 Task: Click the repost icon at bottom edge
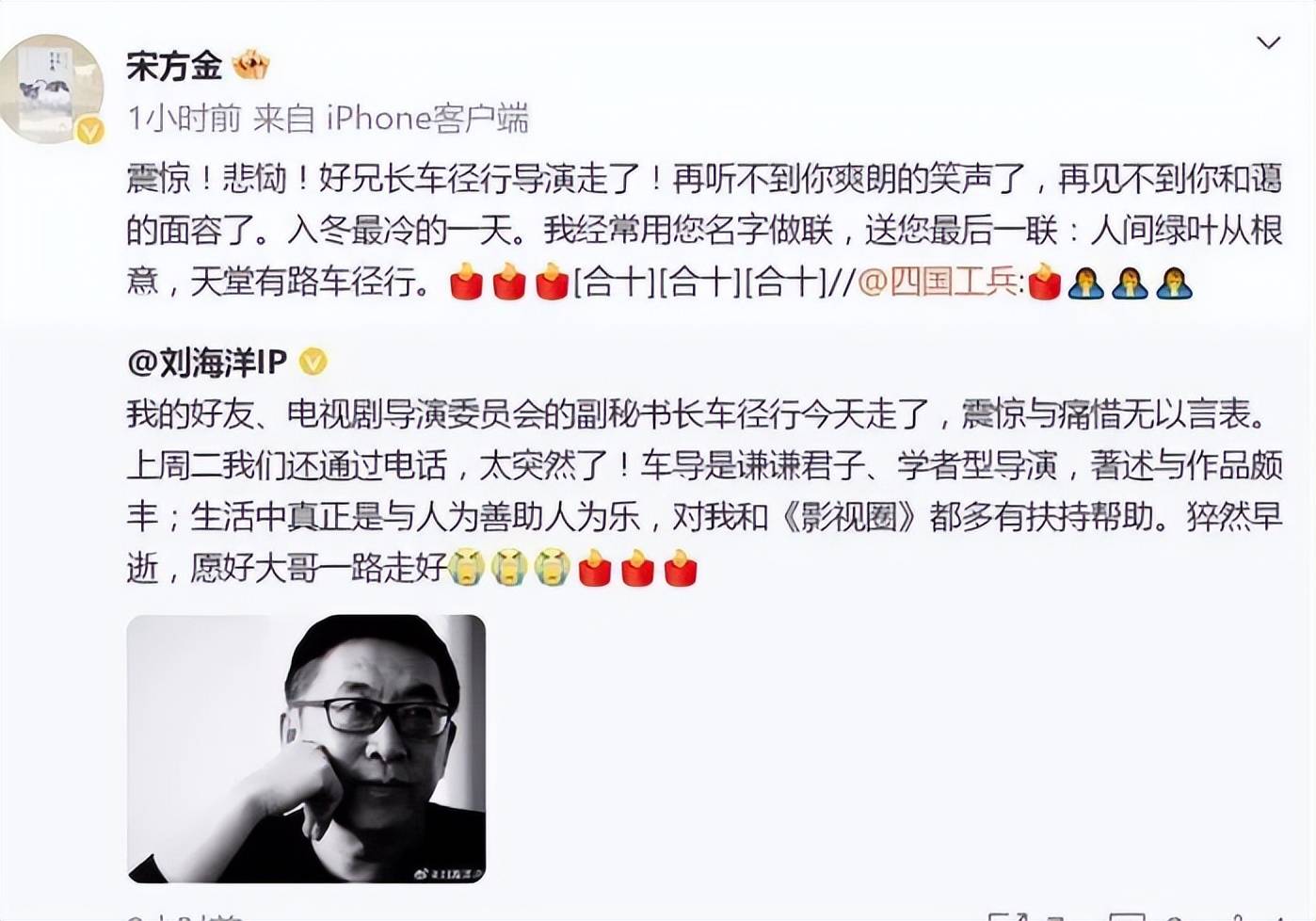click(x=1008, y=916)
